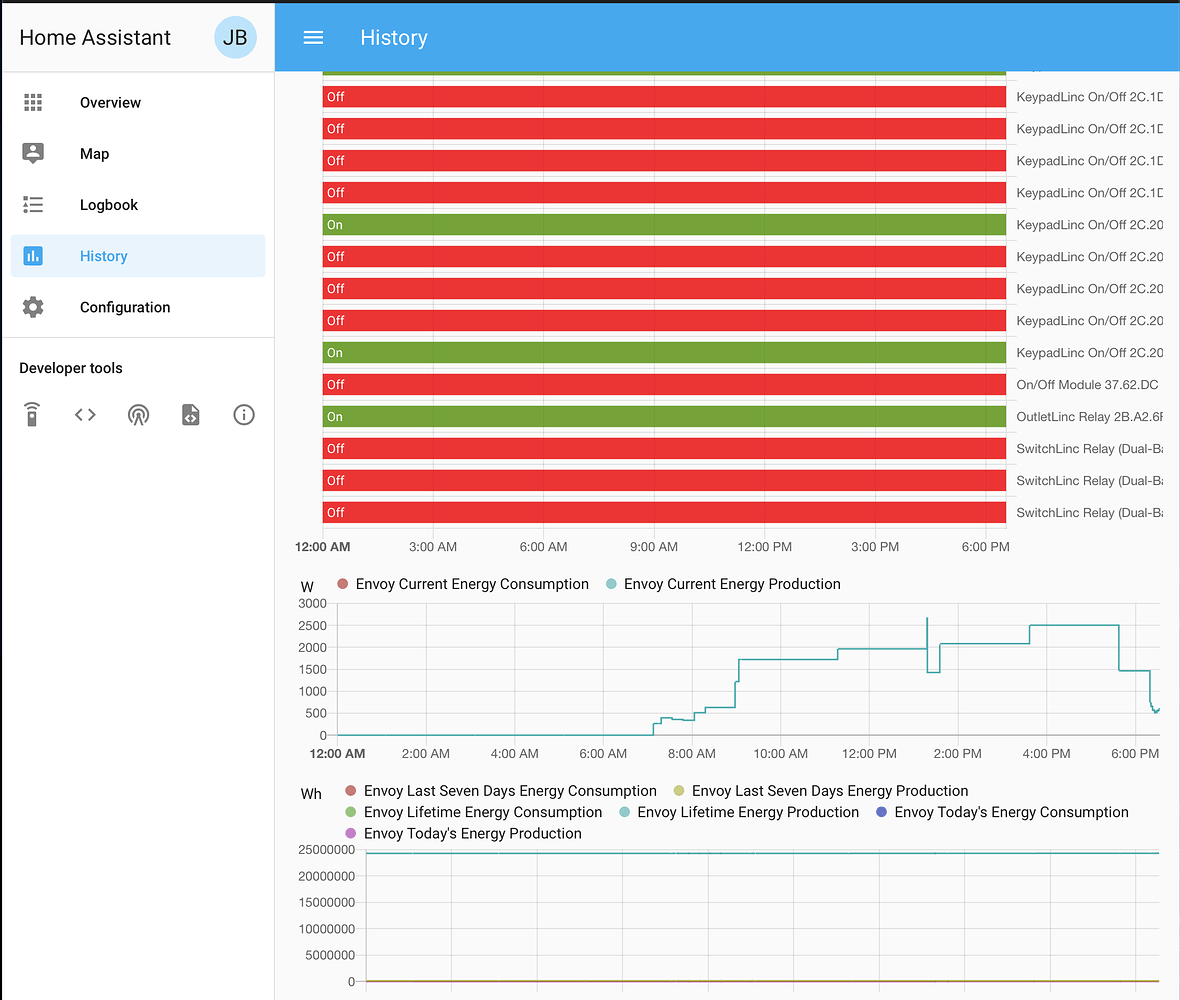Open the hamburger menu in header
Viewport: 1180px width, 1000px height.
[313, 38]
